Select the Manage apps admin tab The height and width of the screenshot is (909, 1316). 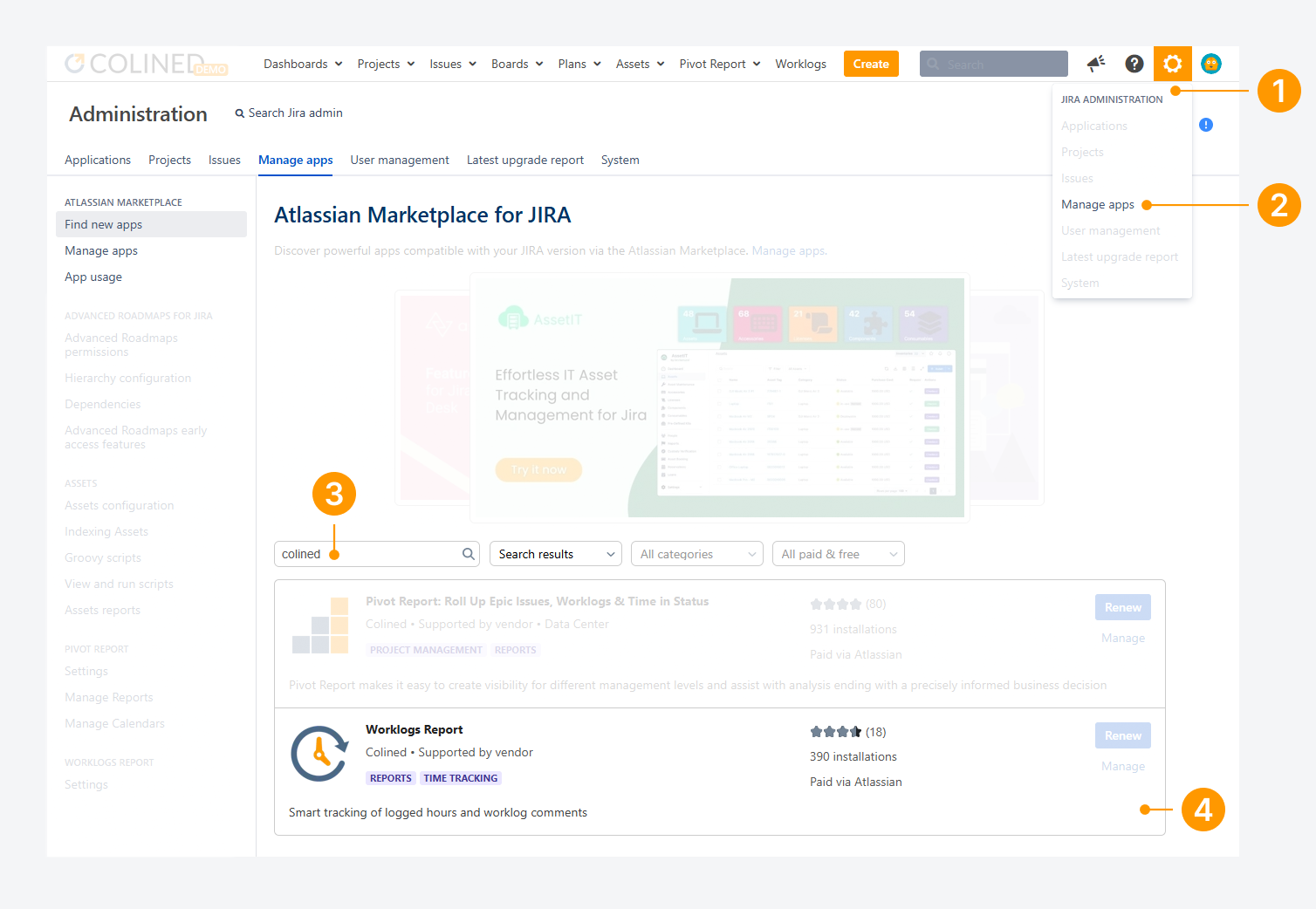295,160
